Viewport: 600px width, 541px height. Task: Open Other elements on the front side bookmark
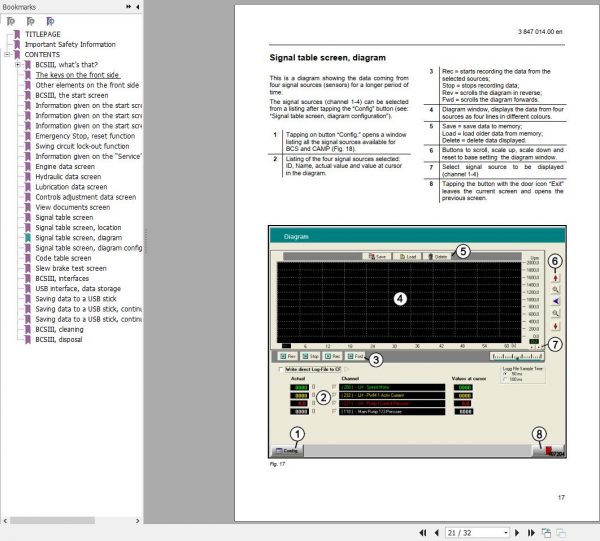[87, 85]
